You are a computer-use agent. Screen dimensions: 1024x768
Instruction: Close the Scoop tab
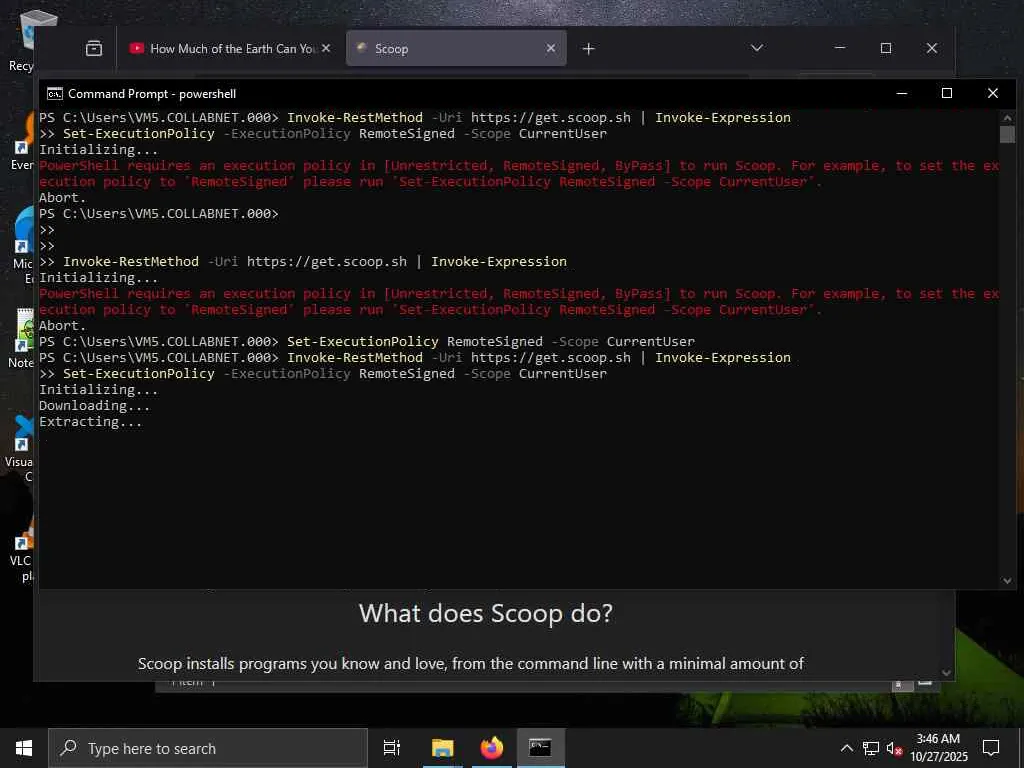(551, 48)
